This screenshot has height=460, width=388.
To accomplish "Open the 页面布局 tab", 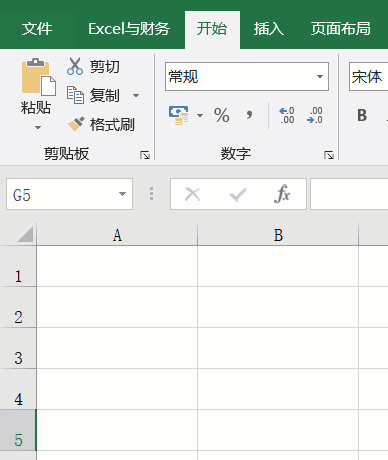I will [341, 29].
